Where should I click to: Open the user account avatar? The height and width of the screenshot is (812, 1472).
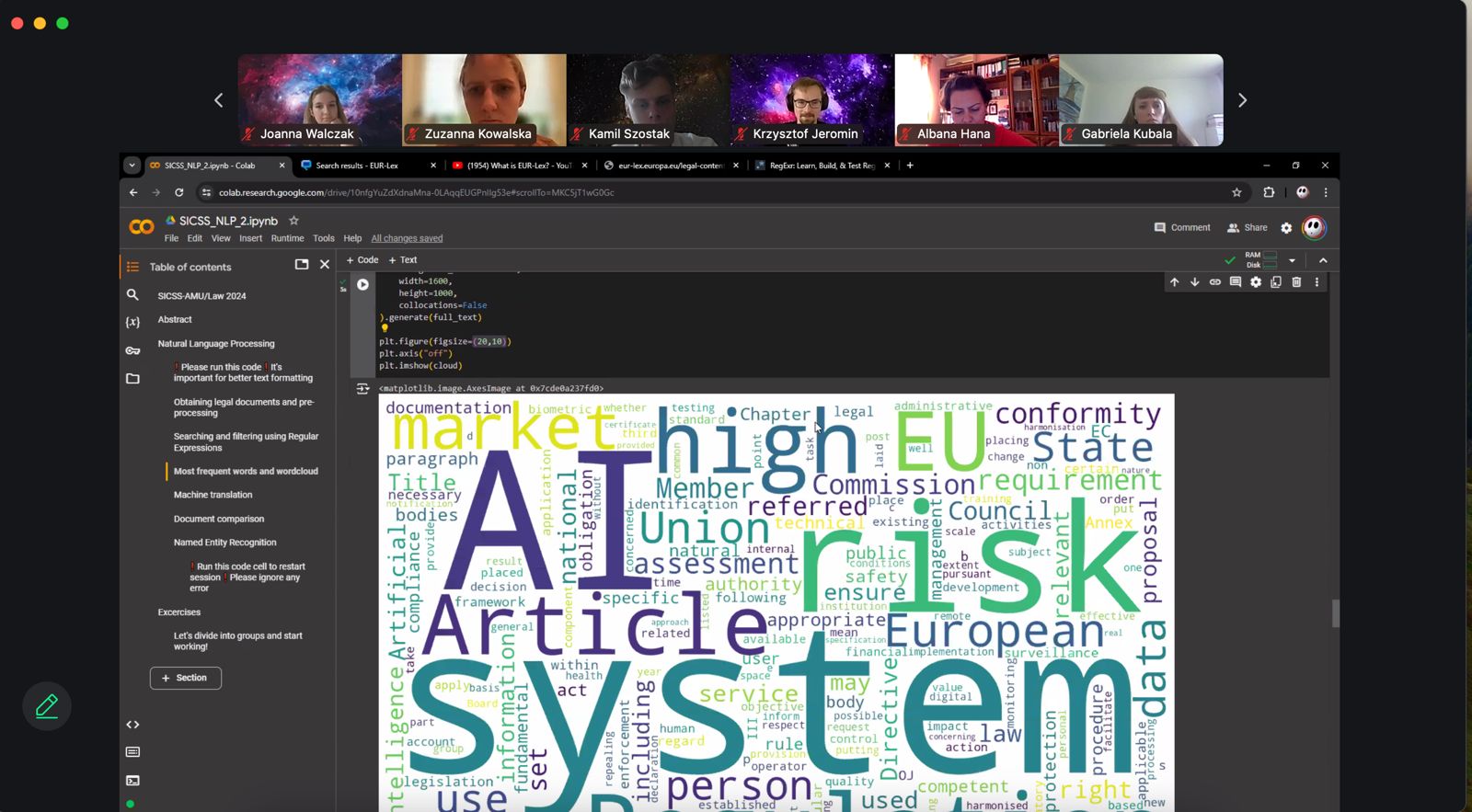[x=1314, y=227]
